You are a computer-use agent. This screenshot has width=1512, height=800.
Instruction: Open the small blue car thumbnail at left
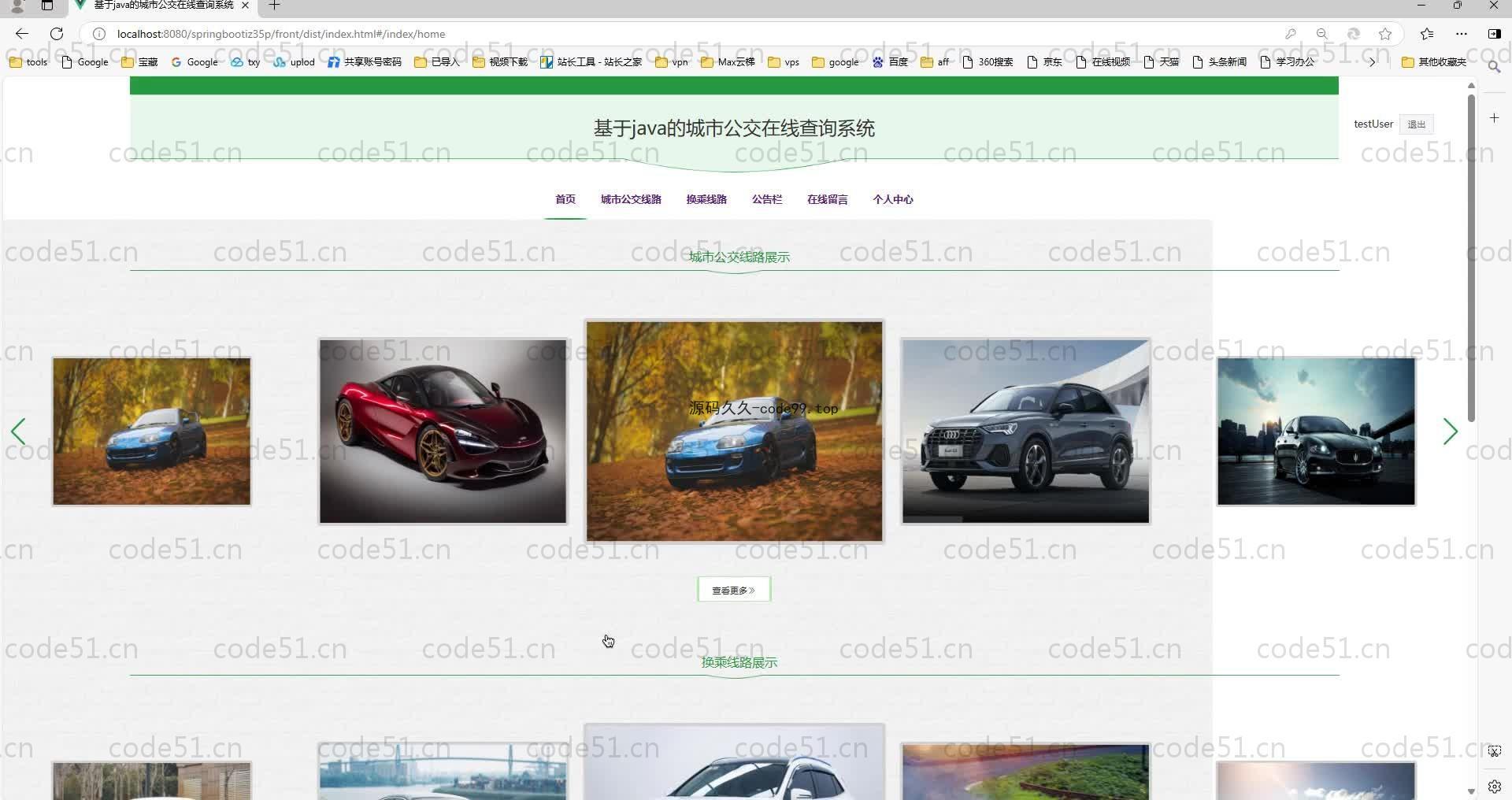pyautogui.click(x=151, y=431)
